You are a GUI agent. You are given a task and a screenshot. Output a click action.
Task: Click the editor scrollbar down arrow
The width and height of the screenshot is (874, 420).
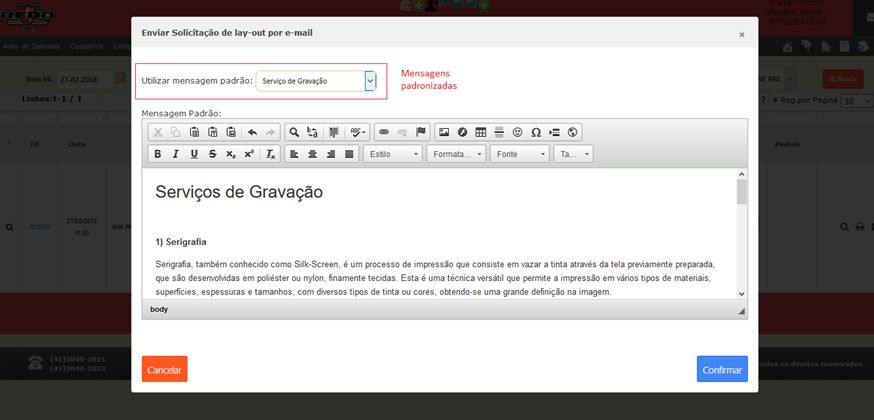point(741,294)
